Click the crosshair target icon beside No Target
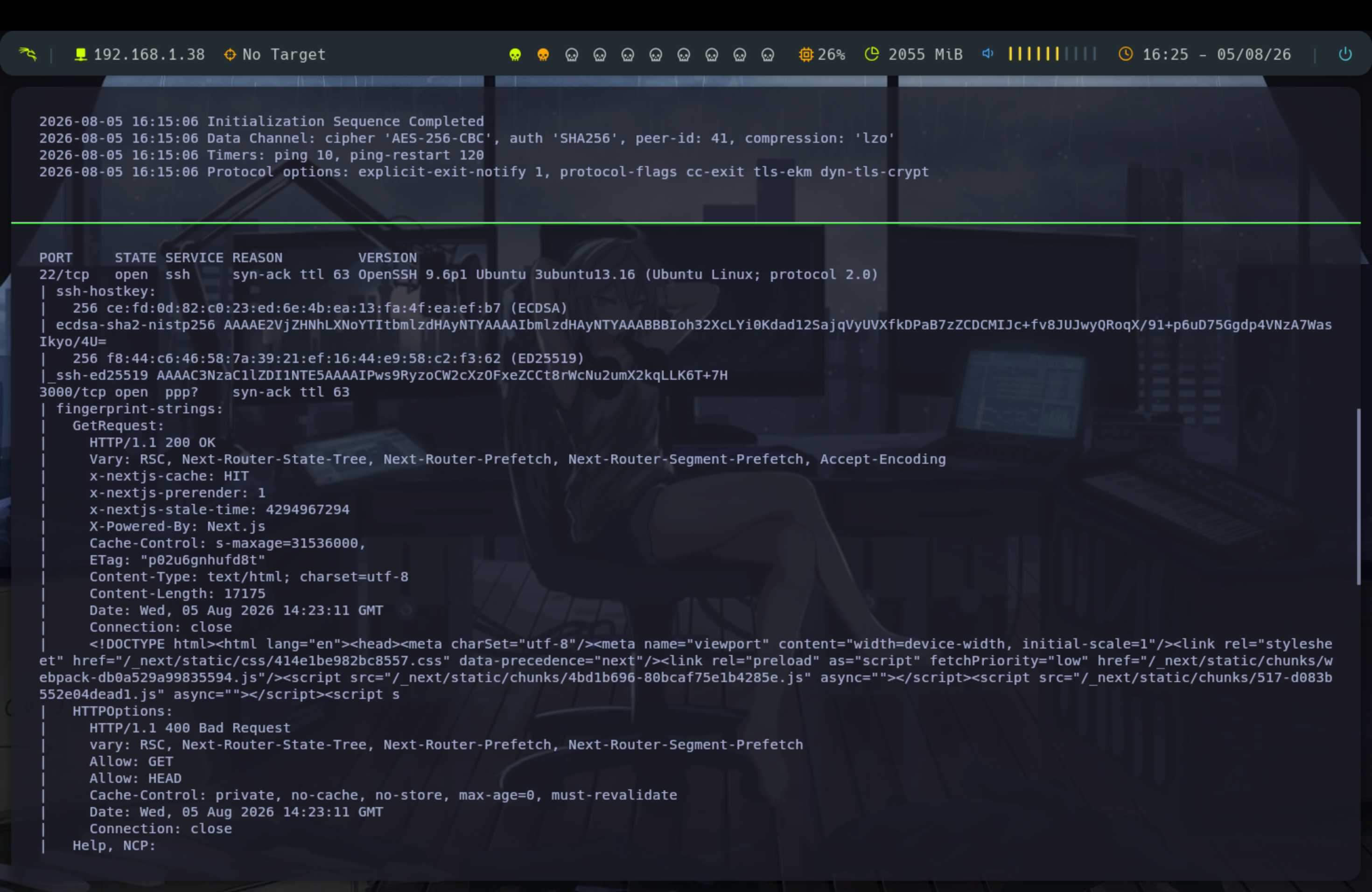Image resolution: width=1372 pixels, height=892 pixels. pyautogui.click(x=230, y=54)
